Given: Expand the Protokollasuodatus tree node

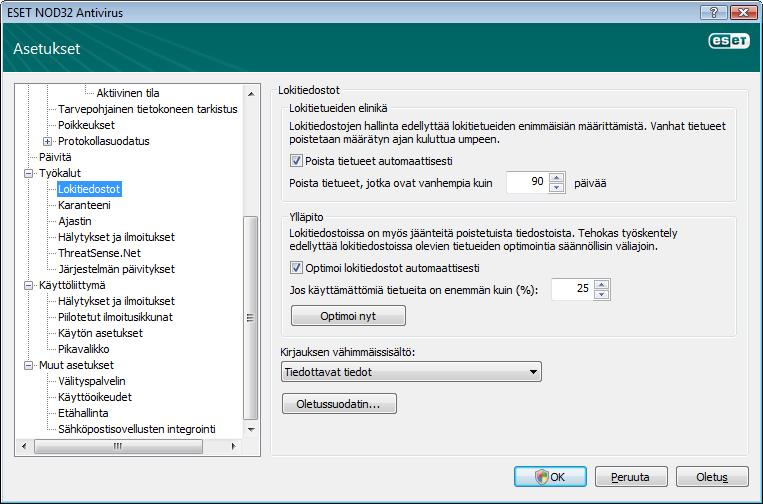Looking at the screenshot, I should click(47, 142).
